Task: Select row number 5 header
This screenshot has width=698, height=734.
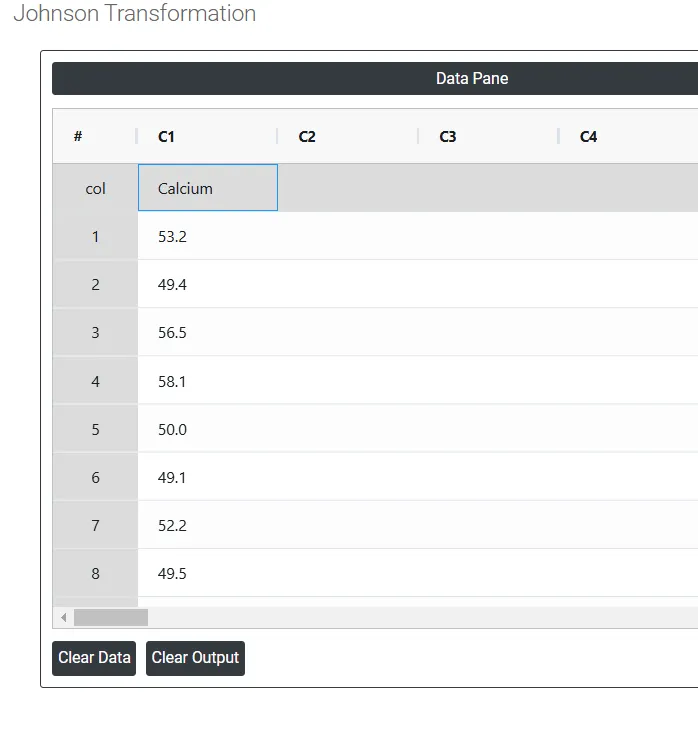Action: pyautogui.click(x=96, y=429)
